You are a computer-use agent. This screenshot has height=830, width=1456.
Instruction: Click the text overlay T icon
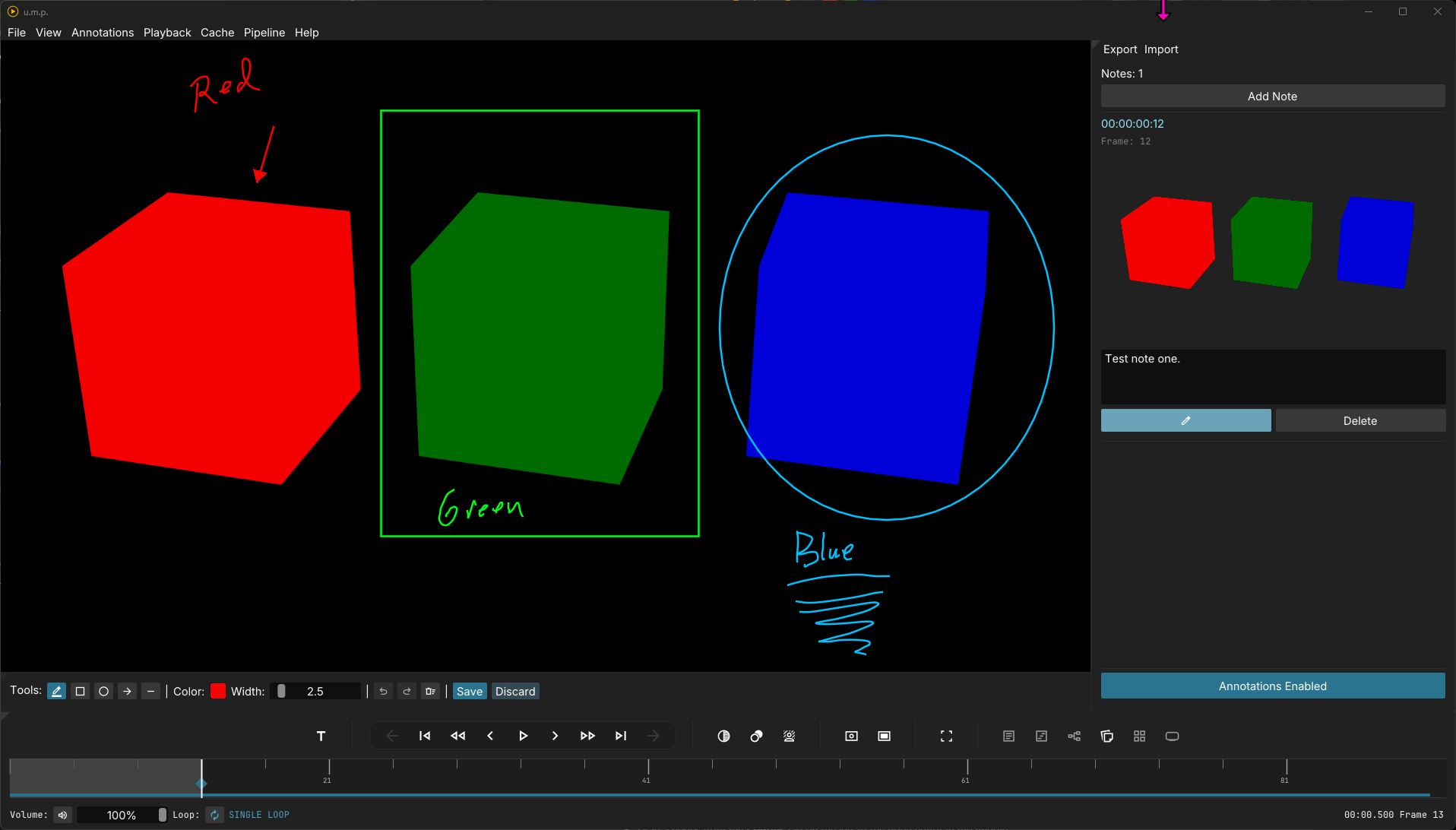coord(321,736)
